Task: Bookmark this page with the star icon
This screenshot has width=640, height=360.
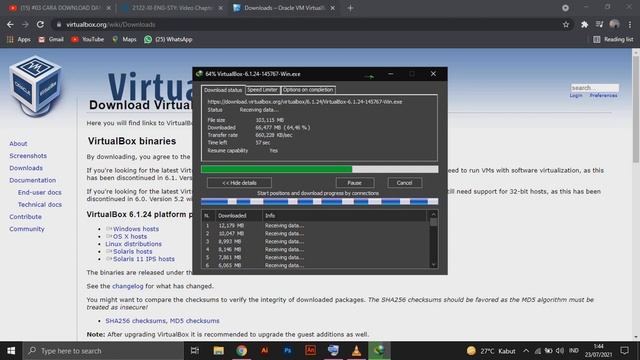Action: coord(566,24)
